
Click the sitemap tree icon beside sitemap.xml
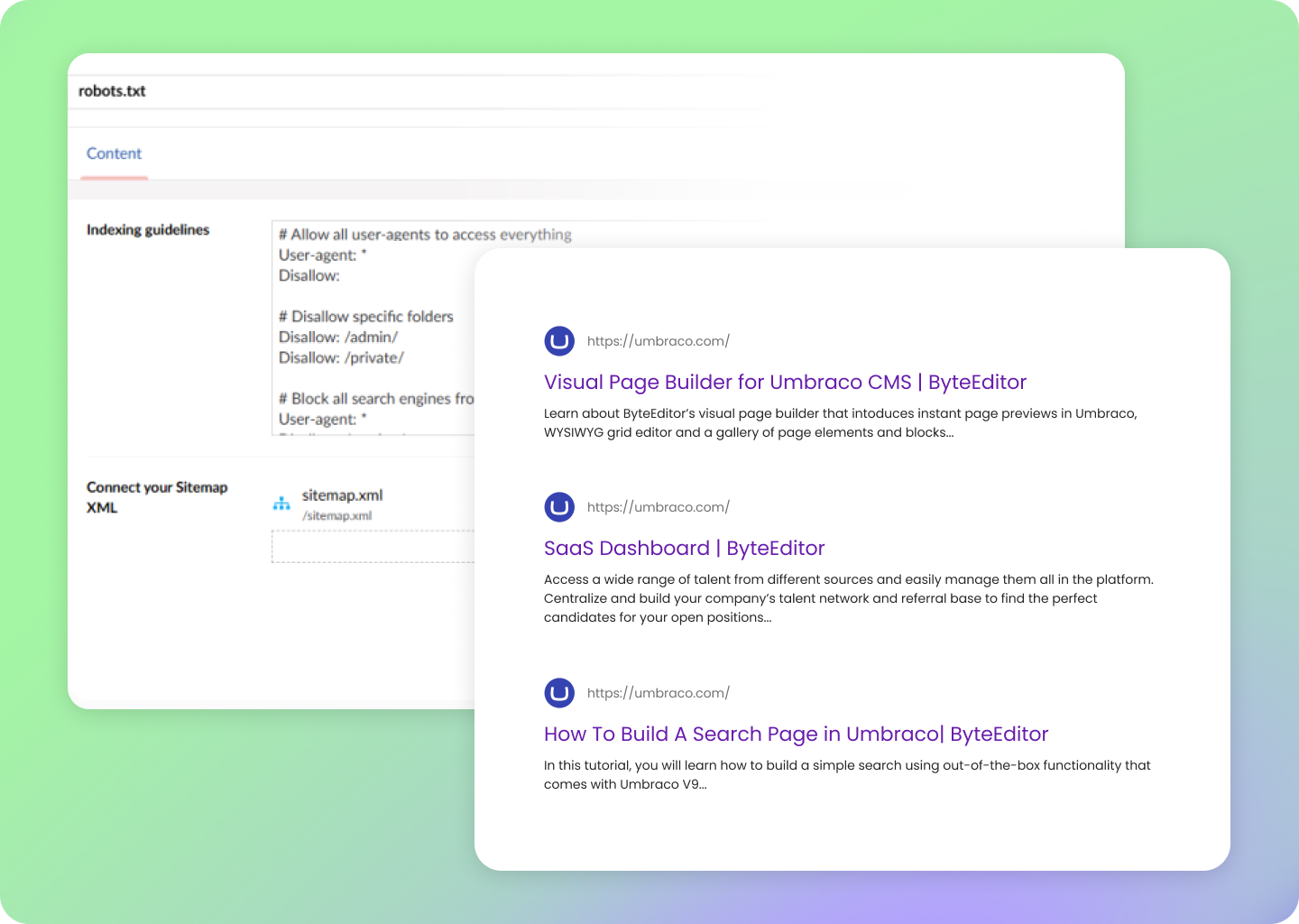tap(281, 504)
